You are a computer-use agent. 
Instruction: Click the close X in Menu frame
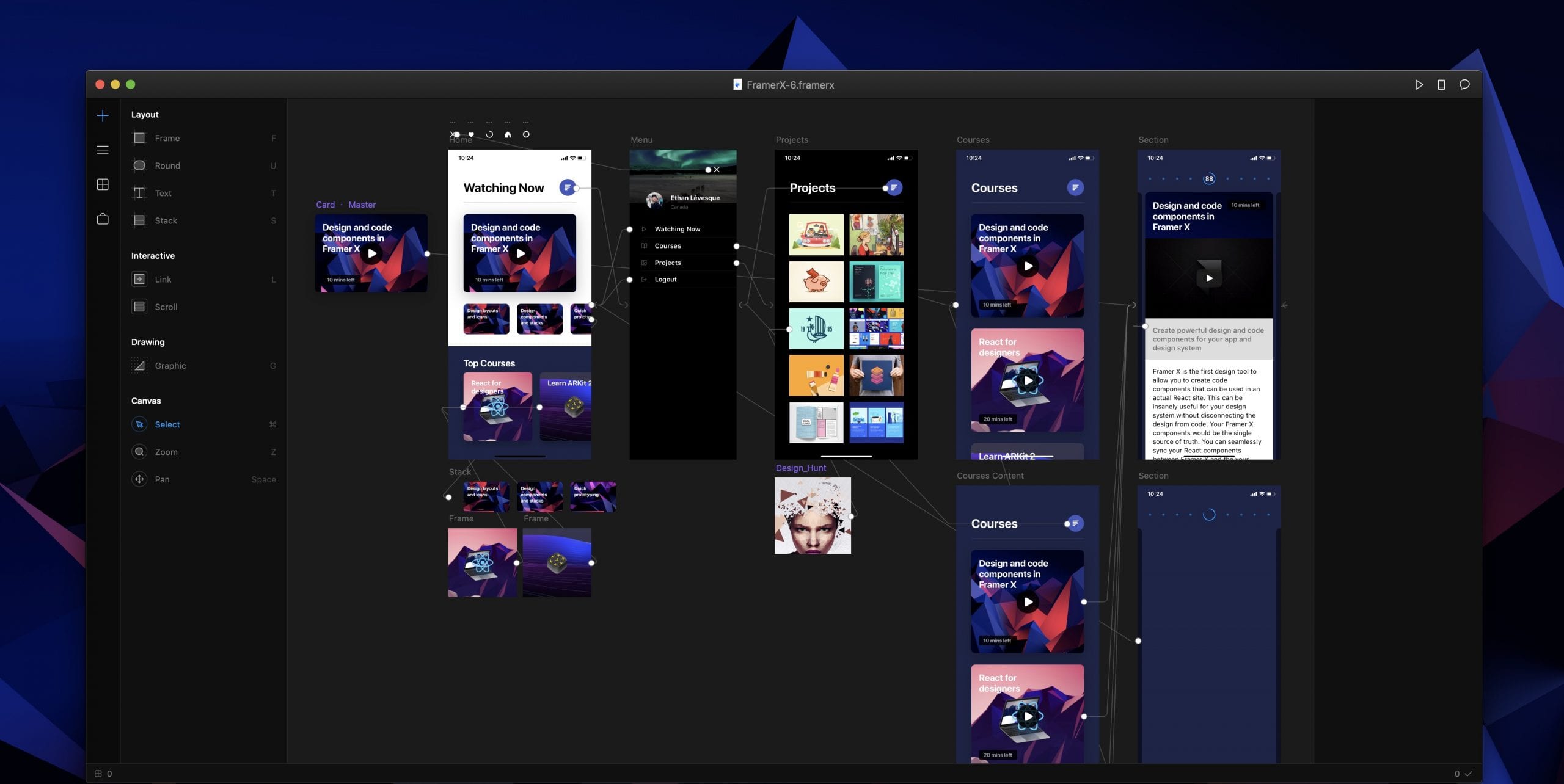tap(717, 170)
